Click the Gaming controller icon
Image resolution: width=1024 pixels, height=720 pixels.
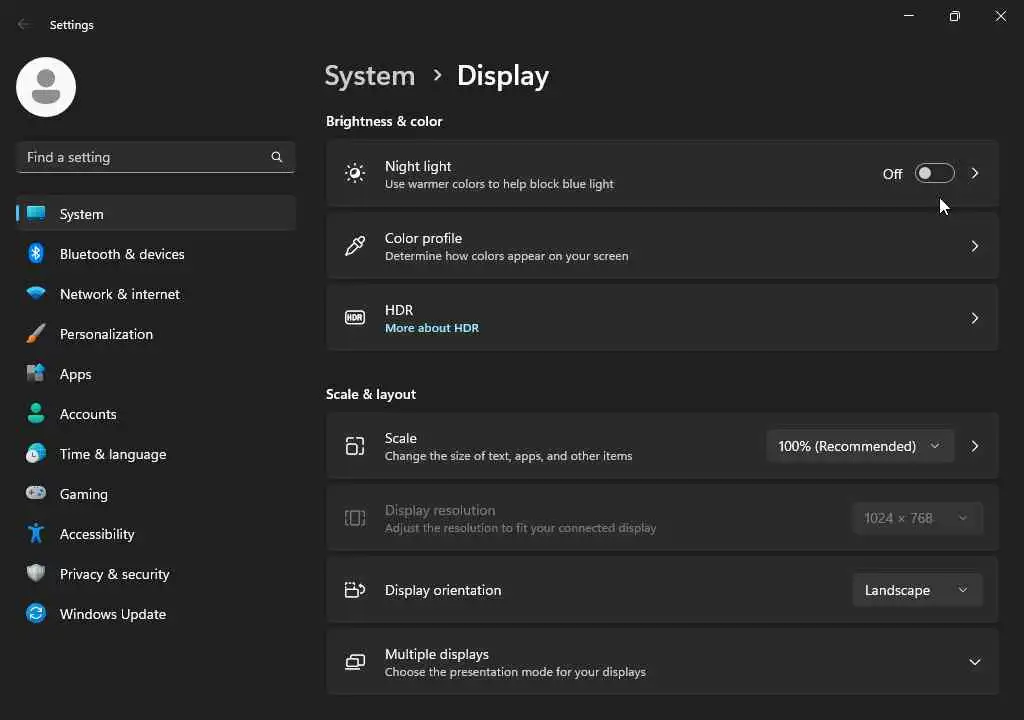tap(36, 494)
